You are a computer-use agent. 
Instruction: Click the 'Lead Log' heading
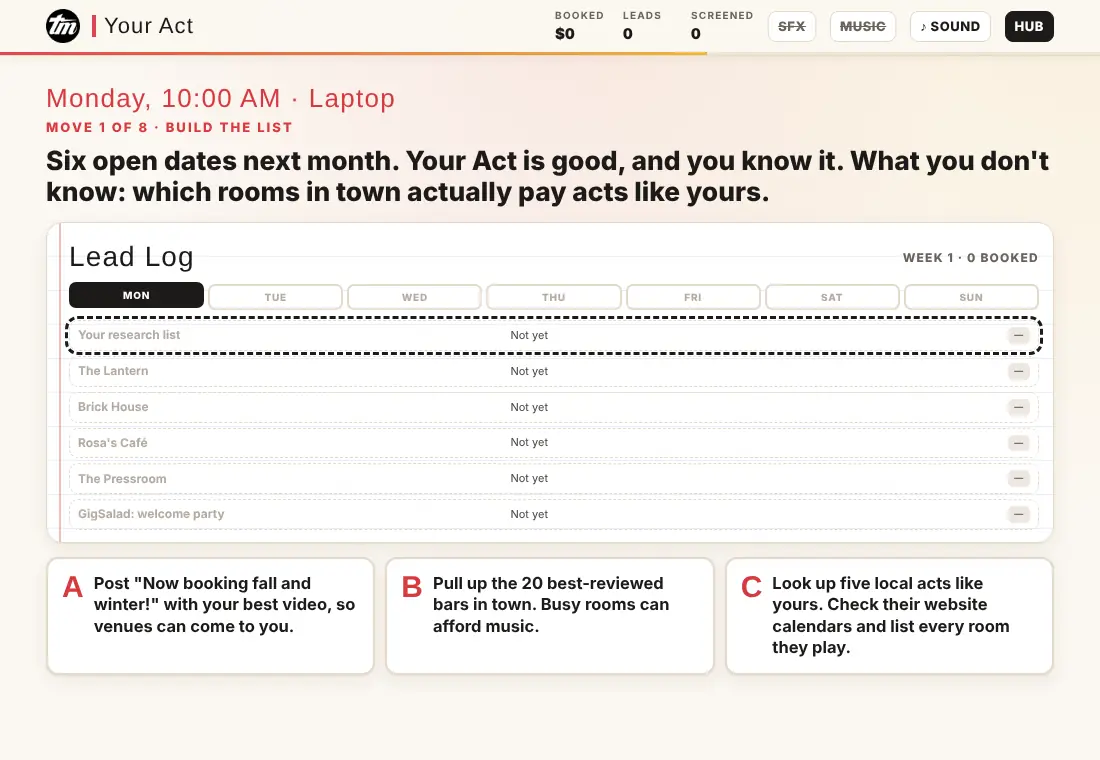point(131,257)
